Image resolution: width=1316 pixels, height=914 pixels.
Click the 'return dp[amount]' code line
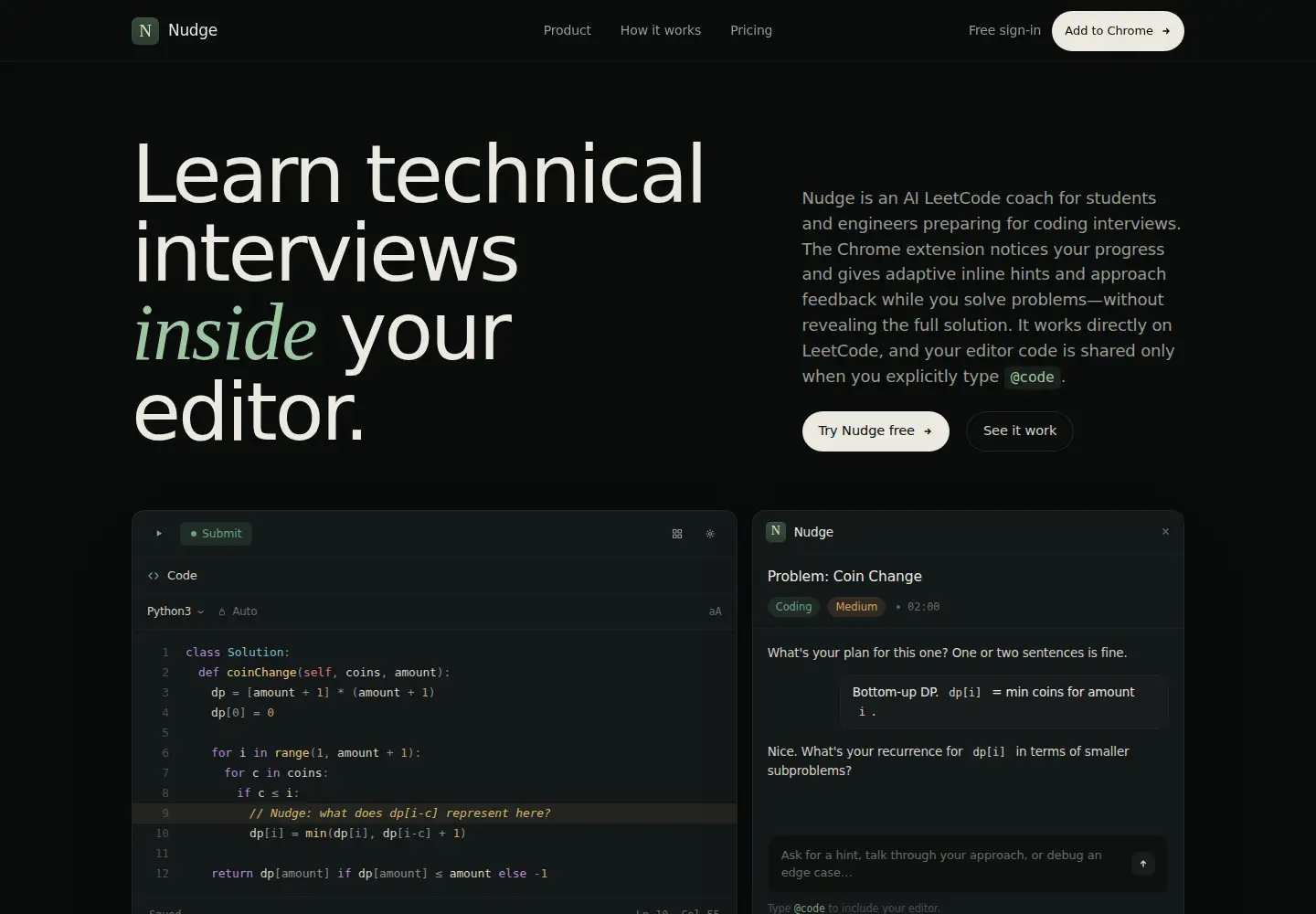[x=379, y=874]
